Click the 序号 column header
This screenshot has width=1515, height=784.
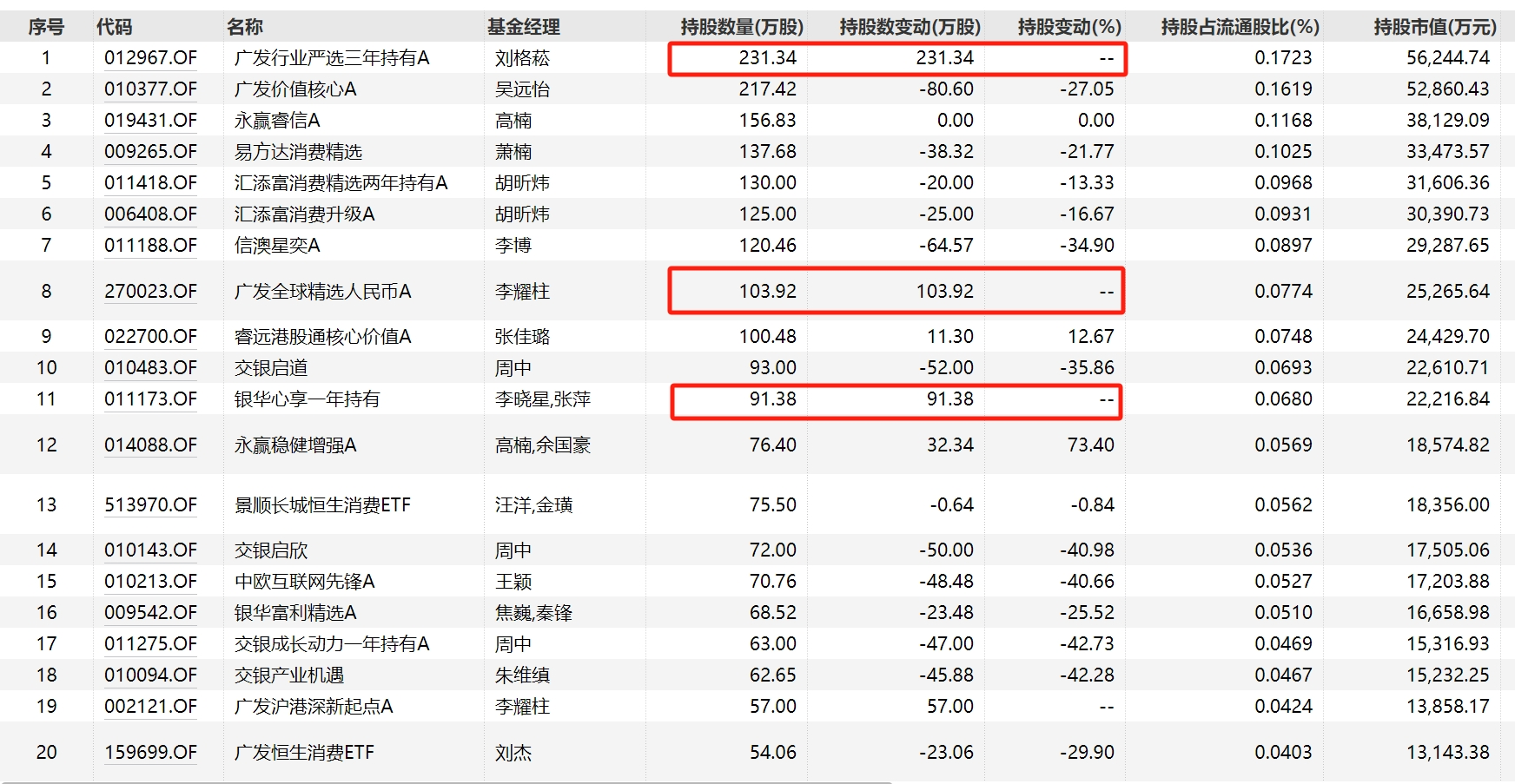coord(46,27)
